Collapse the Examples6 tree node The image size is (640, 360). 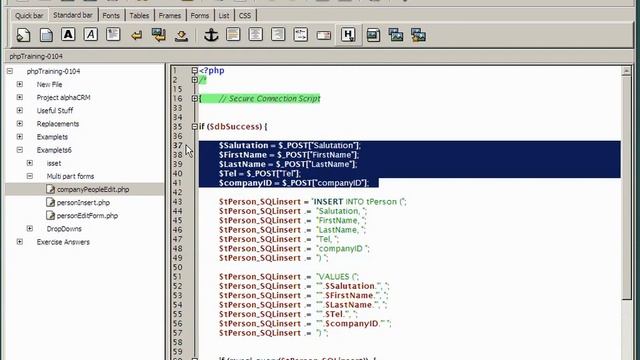pos(20,150)
